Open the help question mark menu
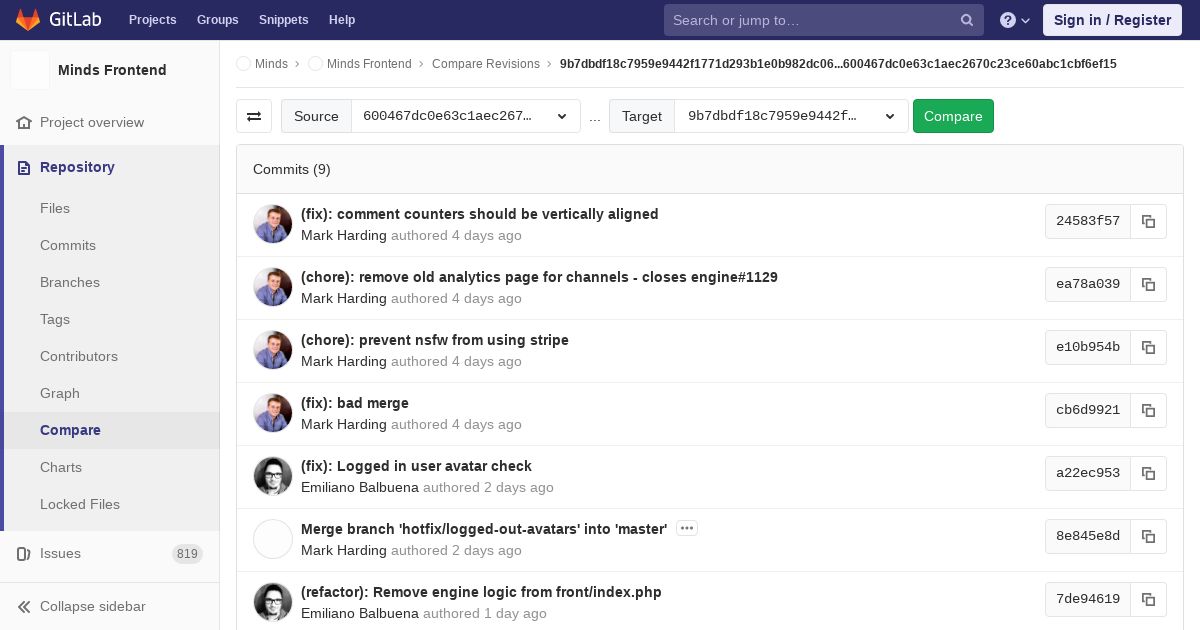1200x630 pixels. tap(1015, 20)
